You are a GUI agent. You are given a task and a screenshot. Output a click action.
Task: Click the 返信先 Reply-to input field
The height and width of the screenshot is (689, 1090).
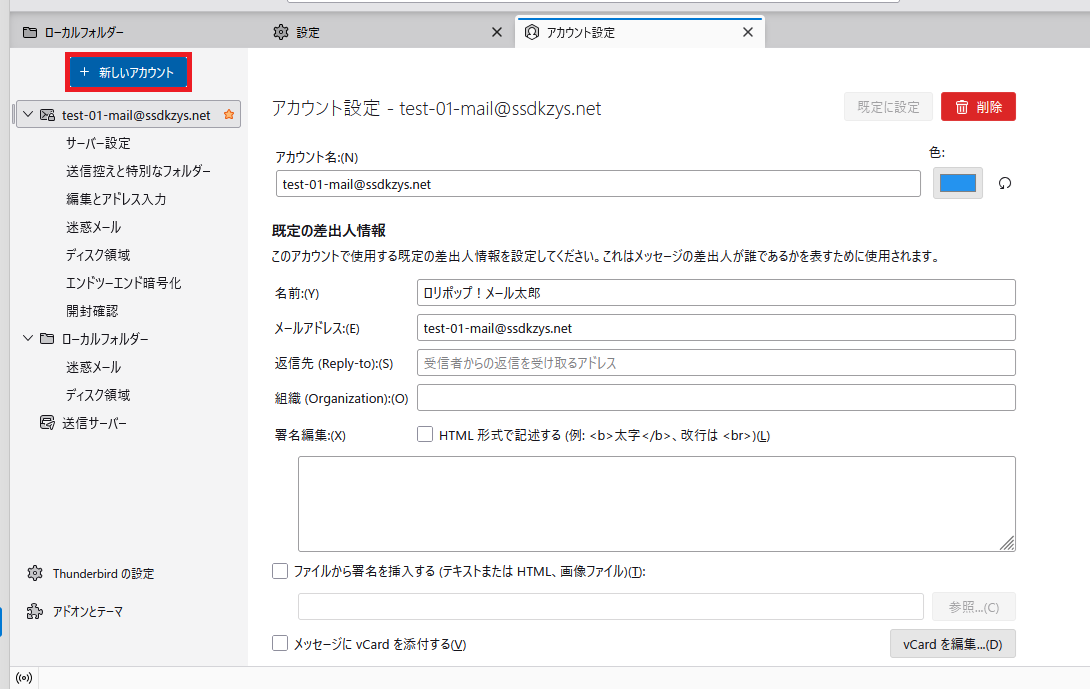tap(716, 363)
